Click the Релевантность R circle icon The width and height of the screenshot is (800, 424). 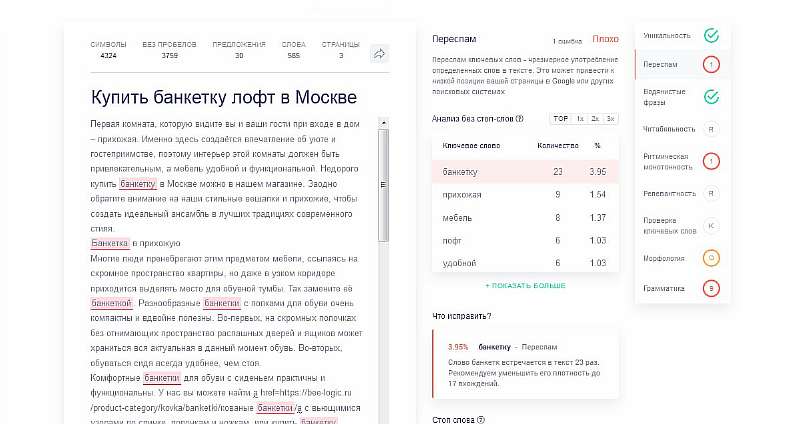711,193
